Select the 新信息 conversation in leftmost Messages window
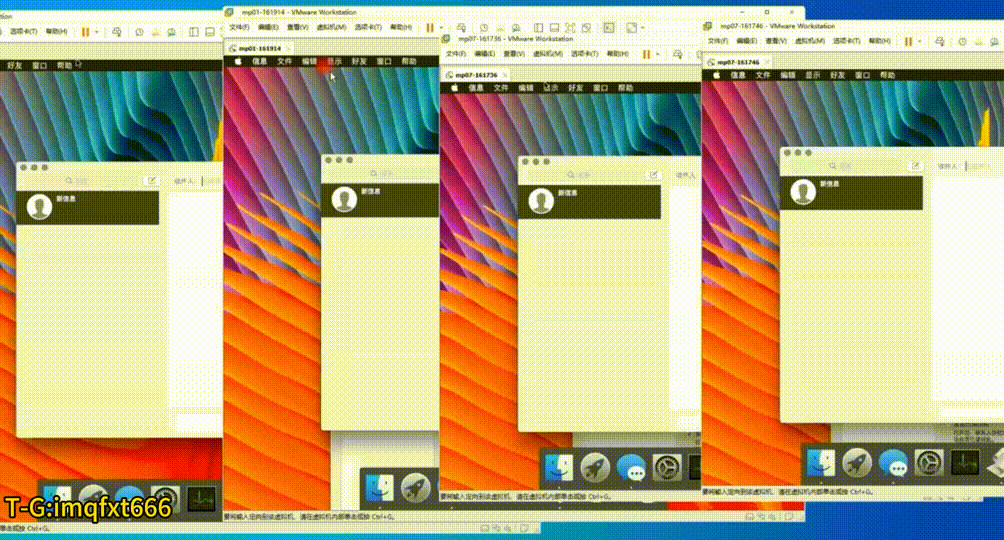Screen dimensions: 1004x540 [88, 208]
